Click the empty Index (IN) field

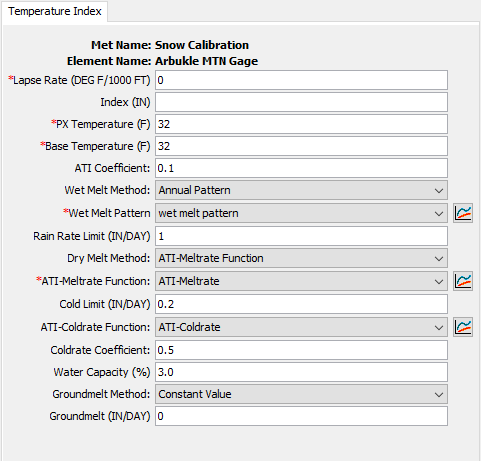[x=301, y=102]
